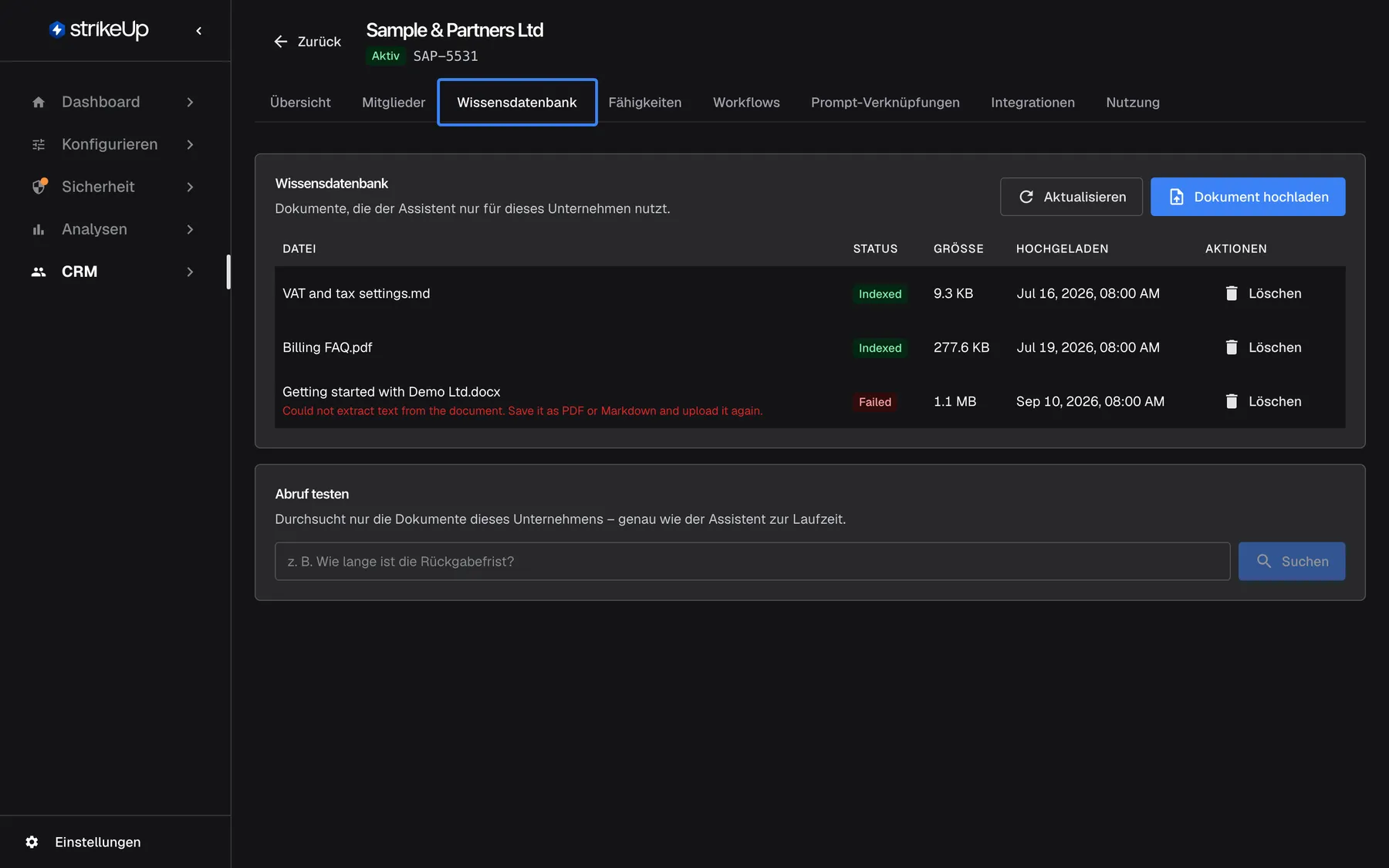Click the back arrow next to Zurück

point(281,42)
